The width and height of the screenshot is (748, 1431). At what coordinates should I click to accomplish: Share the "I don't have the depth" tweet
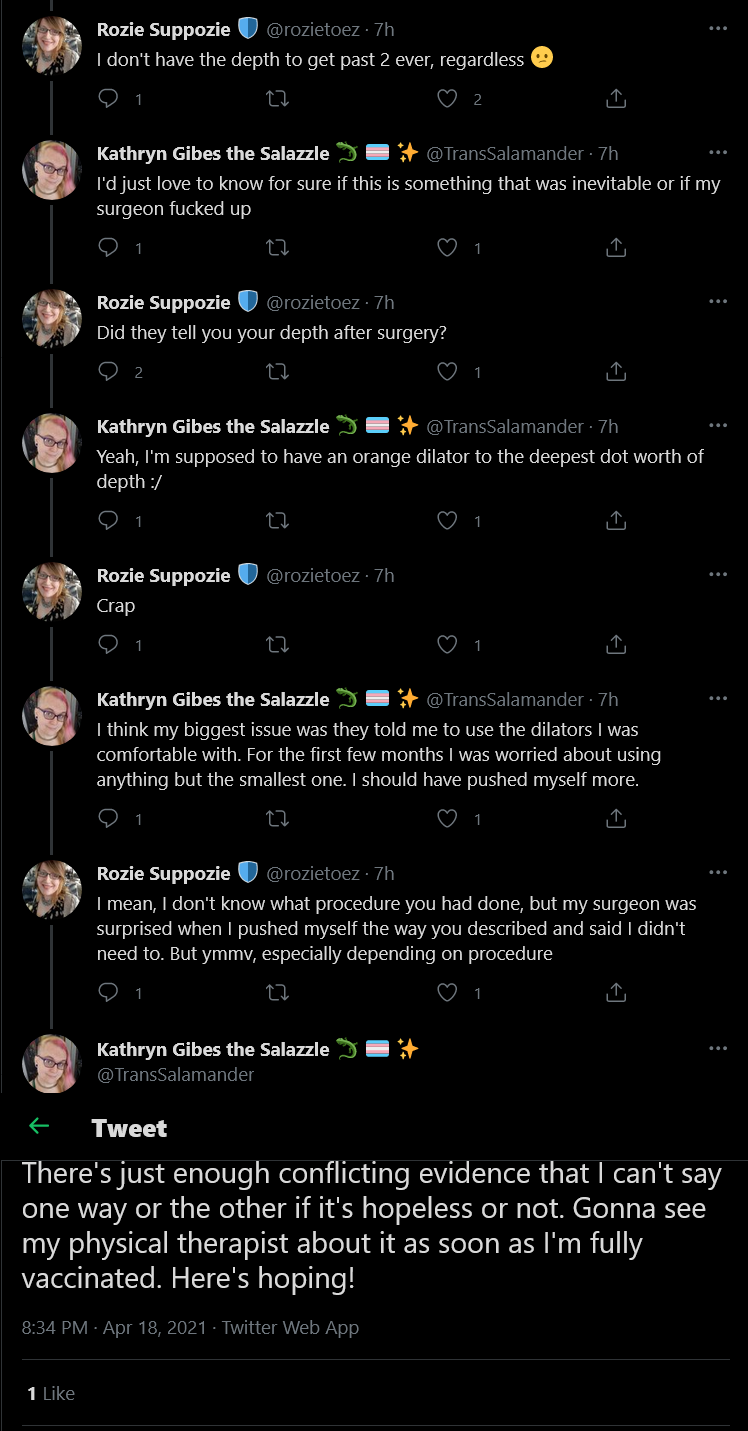617,99
